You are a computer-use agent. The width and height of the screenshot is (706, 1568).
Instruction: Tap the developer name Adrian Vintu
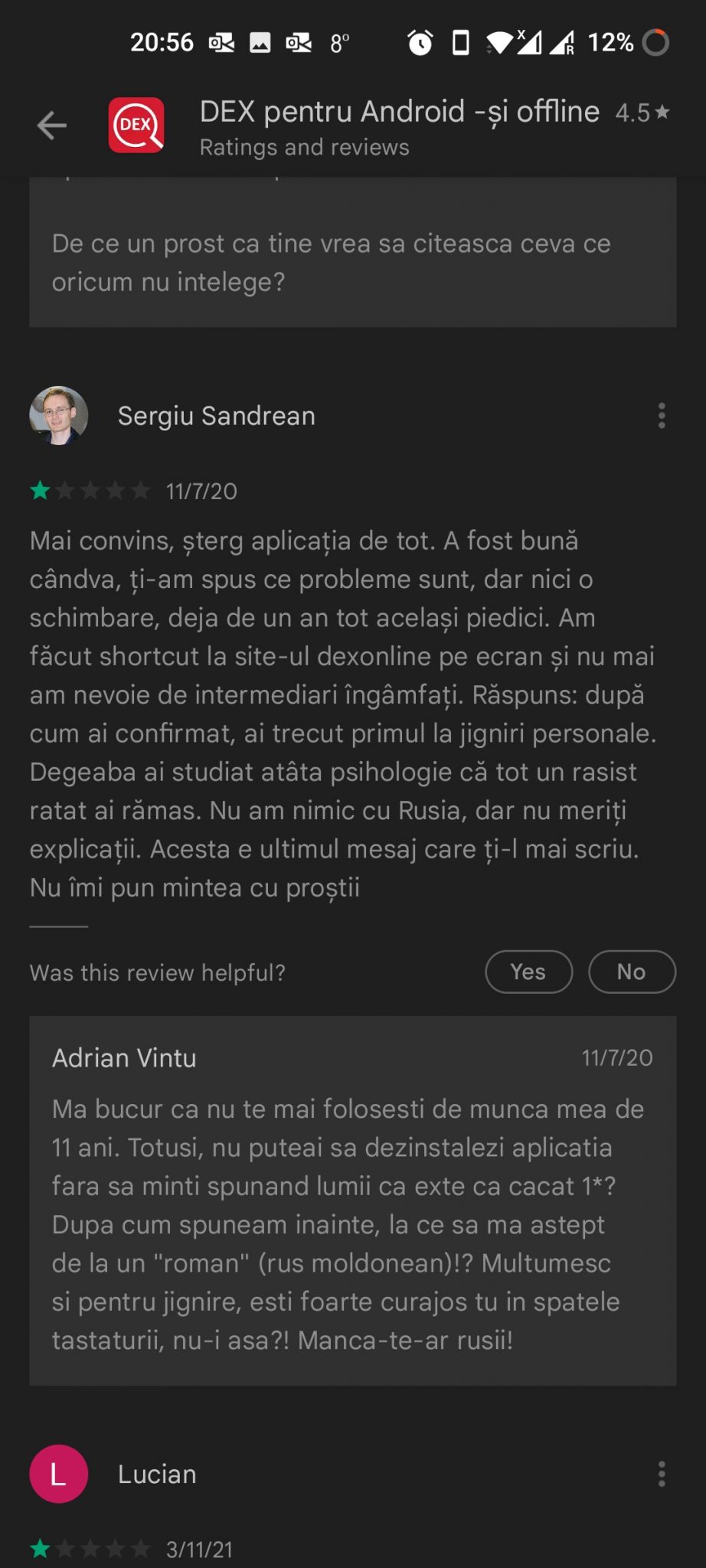pos(124,1057)
